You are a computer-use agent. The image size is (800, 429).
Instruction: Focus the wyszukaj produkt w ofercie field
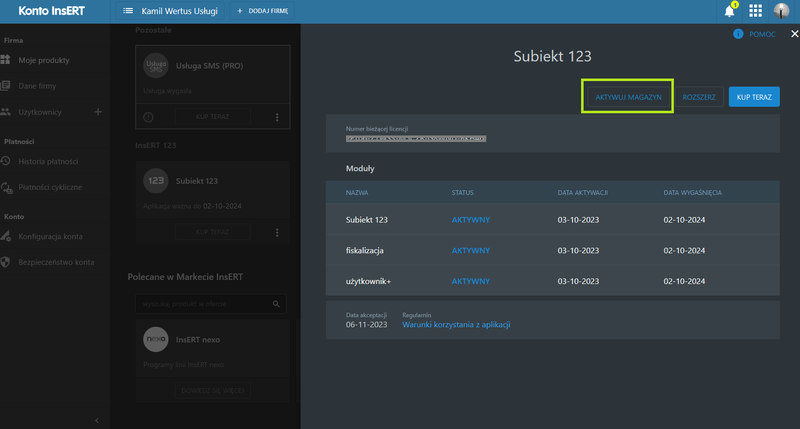tap(210, 304)
